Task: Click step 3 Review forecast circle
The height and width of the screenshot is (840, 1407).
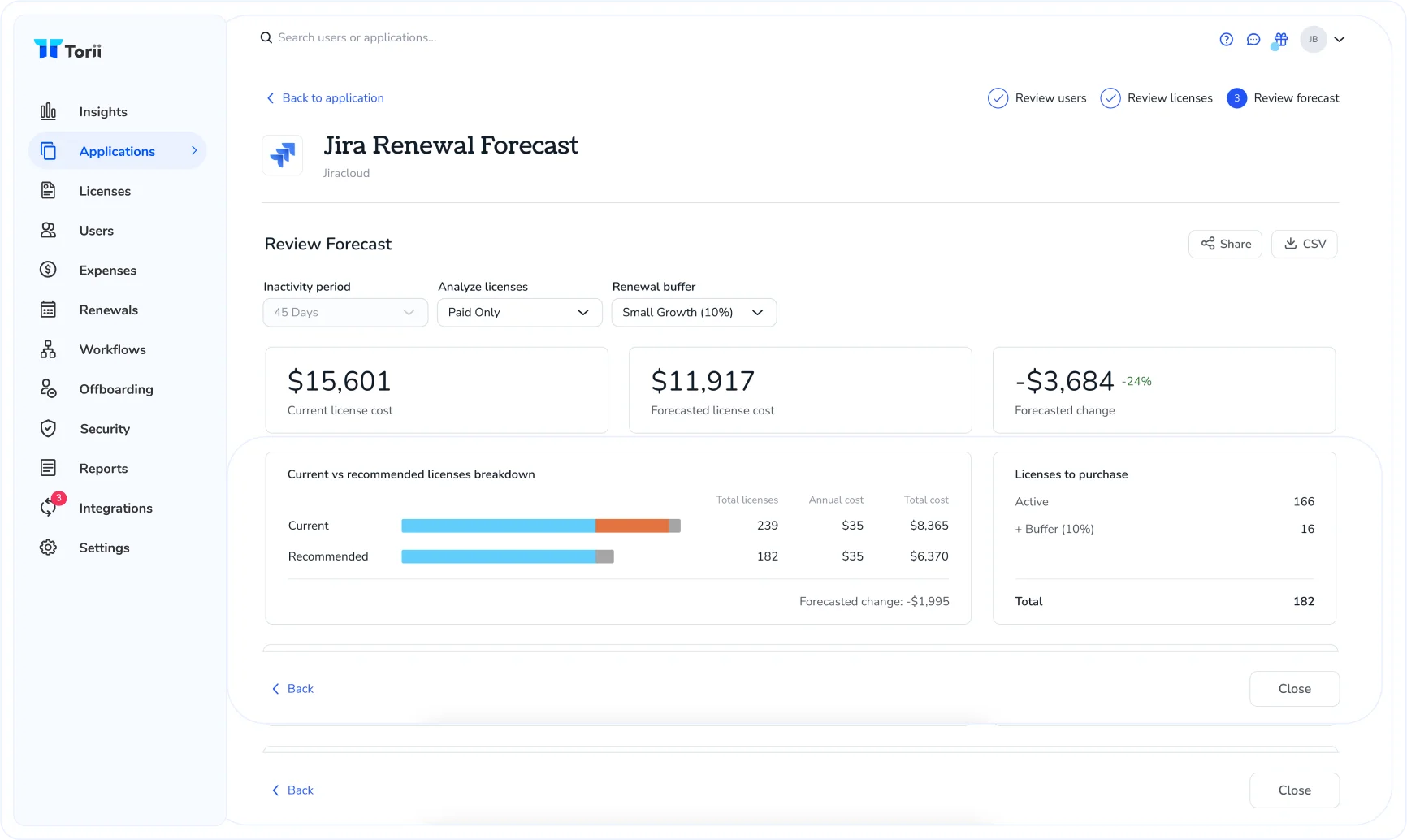Action: 1236,98
